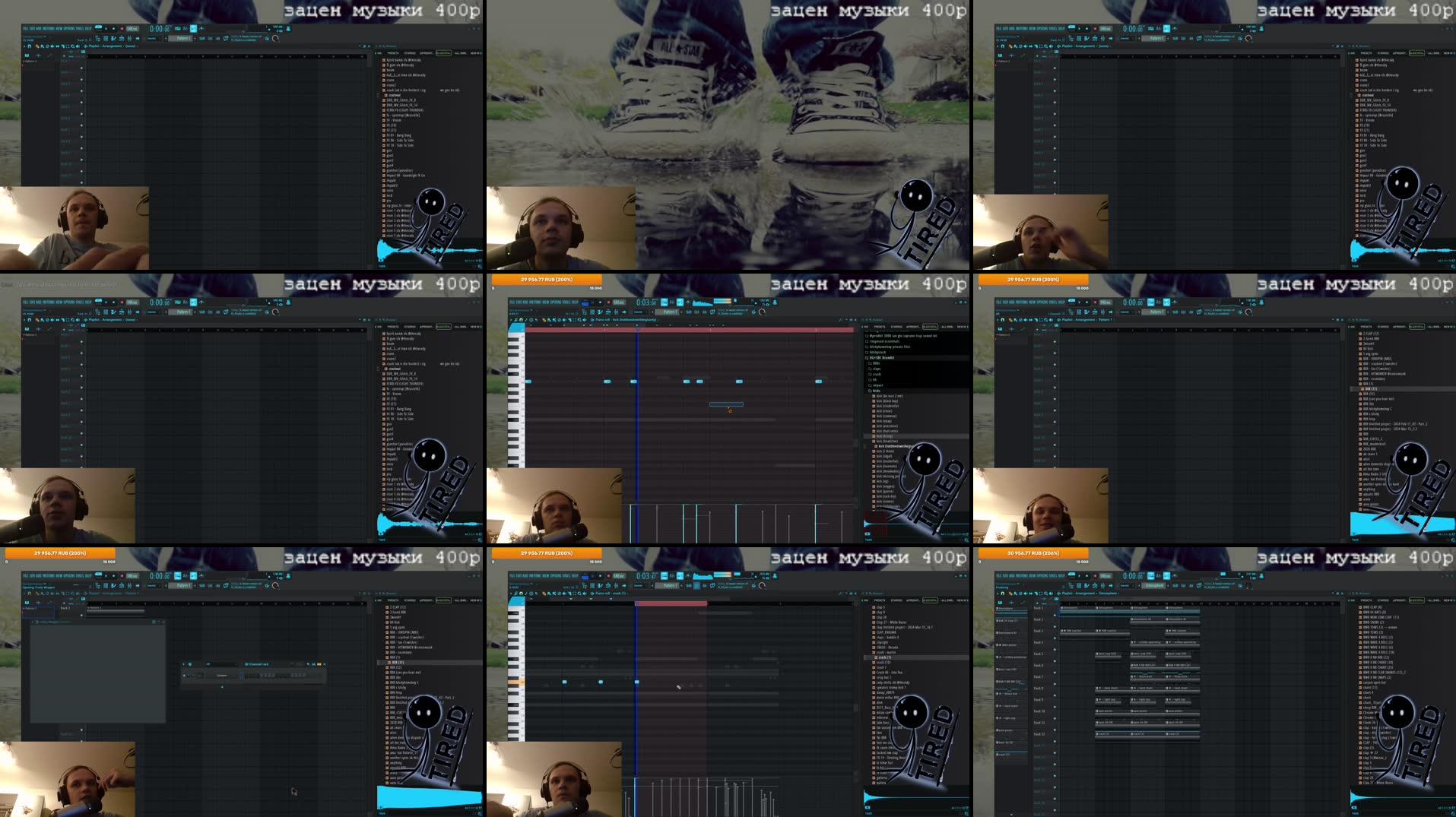Select the Paint brush tool in the piano roll

coord(549,320)
